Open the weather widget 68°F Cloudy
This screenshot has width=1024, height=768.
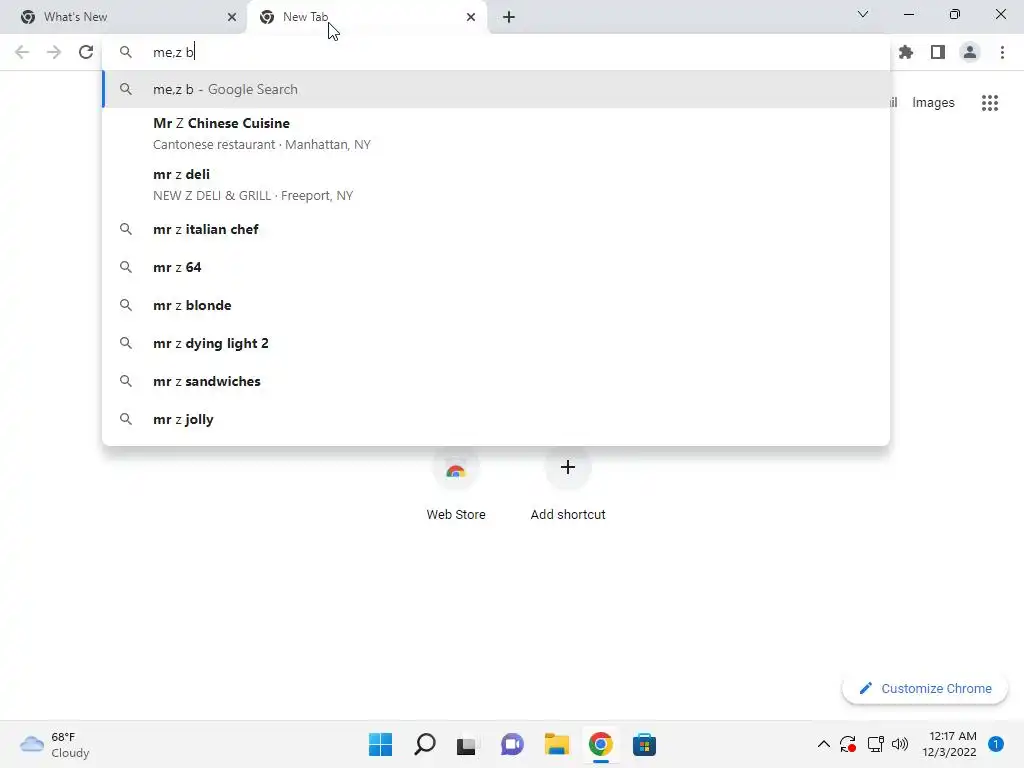tap(55, 744)
